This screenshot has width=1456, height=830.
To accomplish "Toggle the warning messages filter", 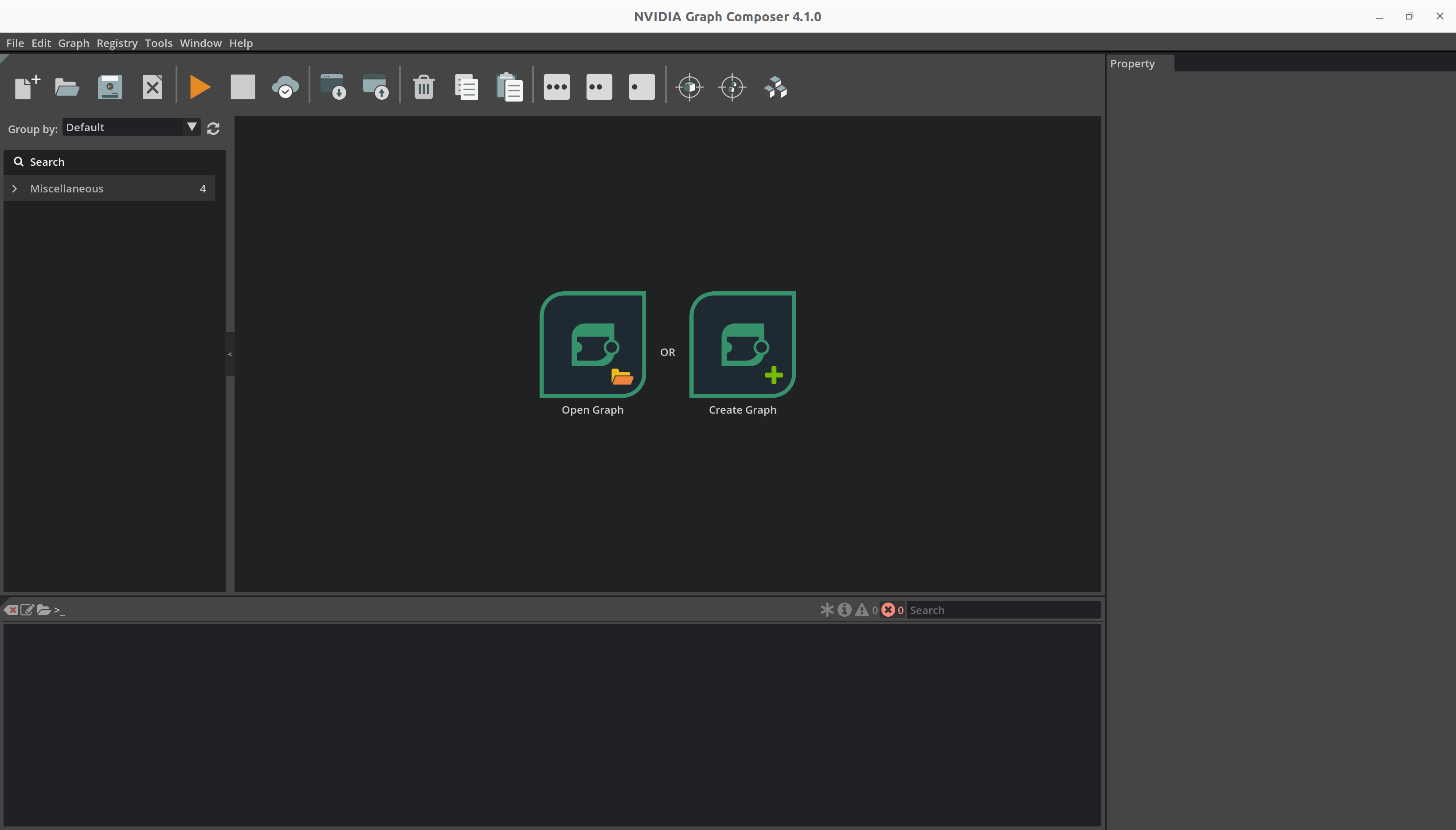I will coord(861,610).
